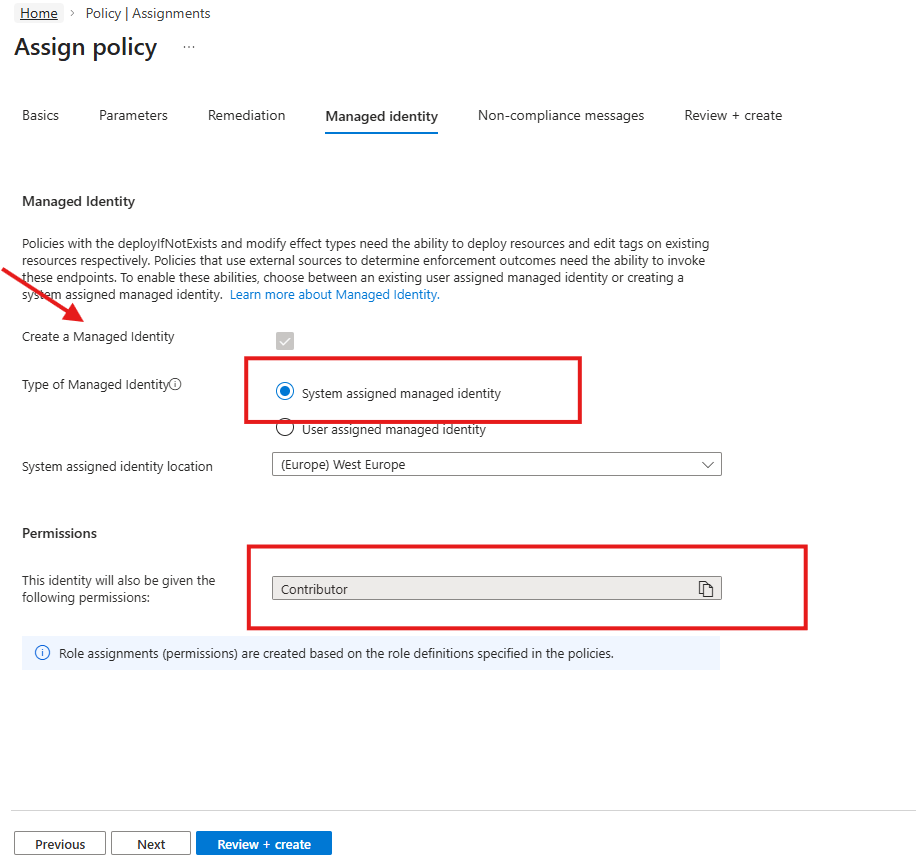Select System assigned managed identity option
Image resolution: width=916 pixels, height=862 pixels.
(x=285, y=392)
